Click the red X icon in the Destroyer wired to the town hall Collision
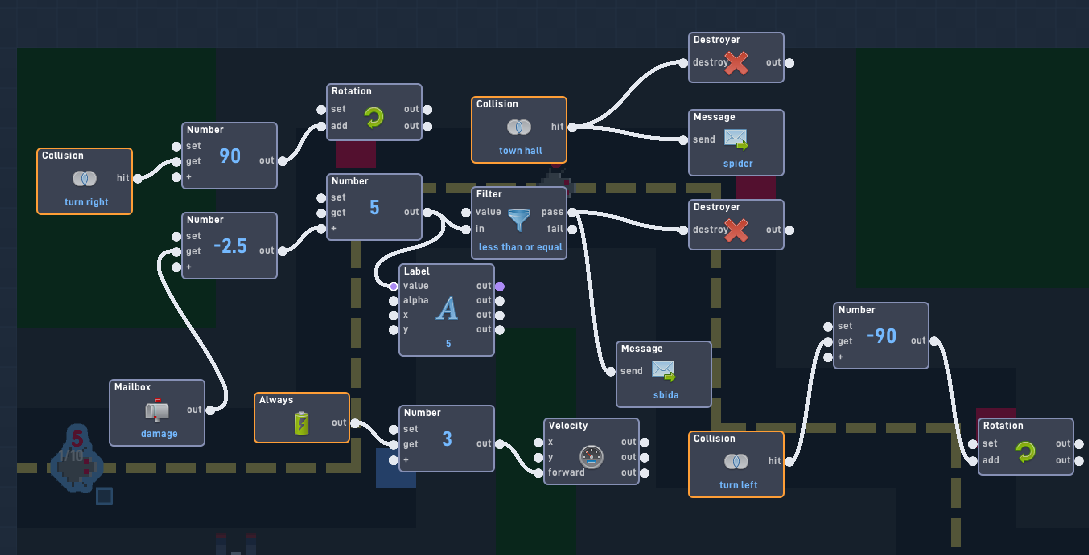This screenshot has width=1089, height=555. tap(736, 63)
